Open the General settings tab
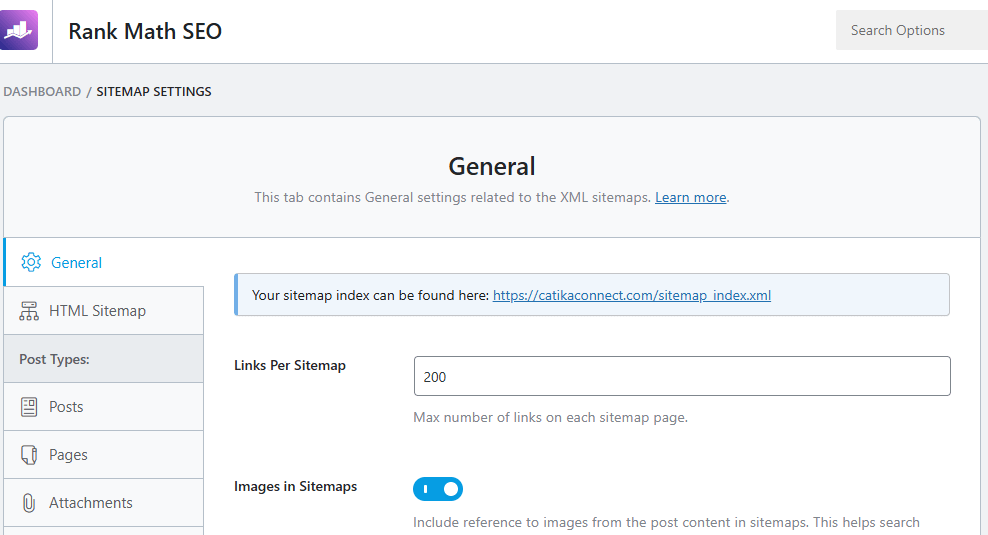The image size is (988, 535). point(76,263)
